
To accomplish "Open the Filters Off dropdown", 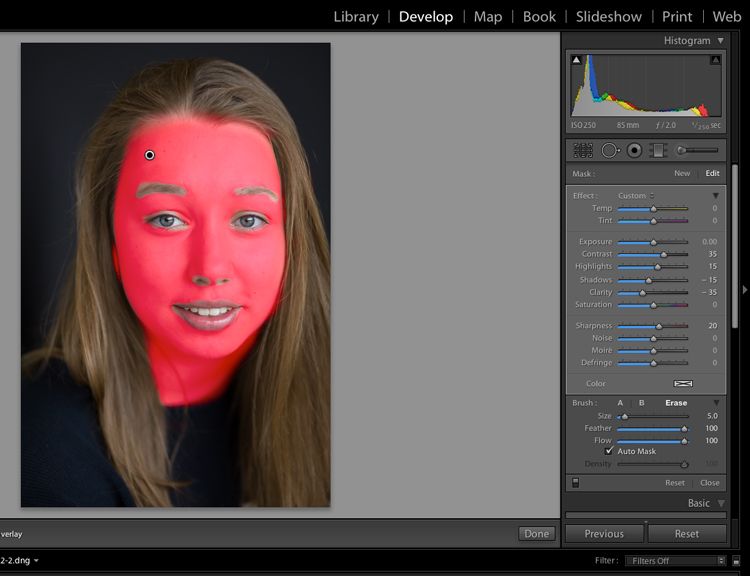I will [x=675, y=561].
